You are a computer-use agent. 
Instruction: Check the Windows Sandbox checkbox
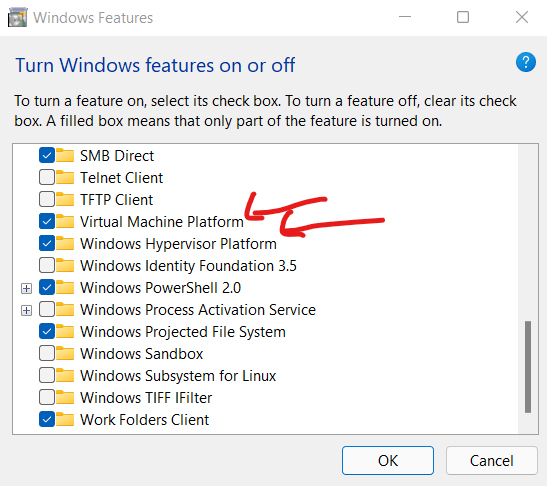point(47,353)
